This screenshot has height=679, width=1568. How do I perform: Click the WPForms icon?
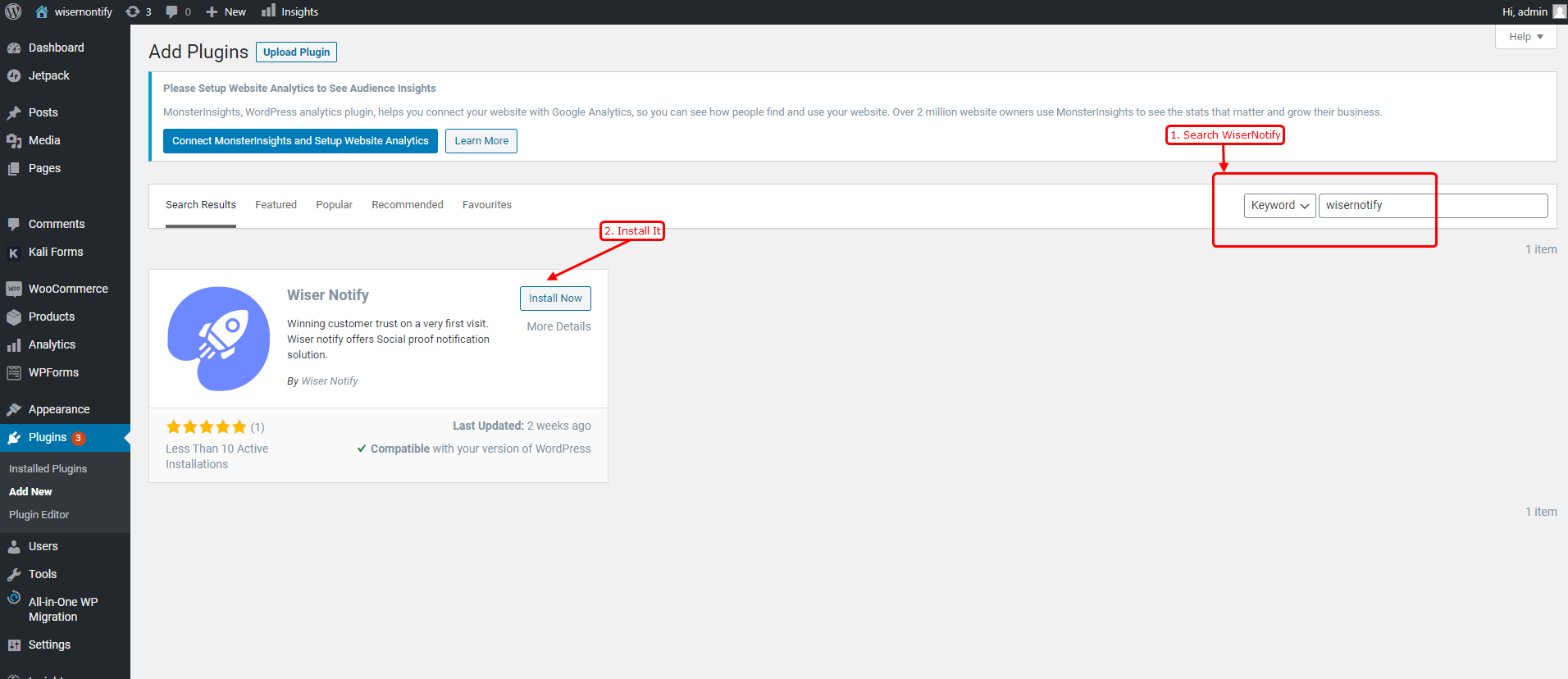click(x=14, y=372)
